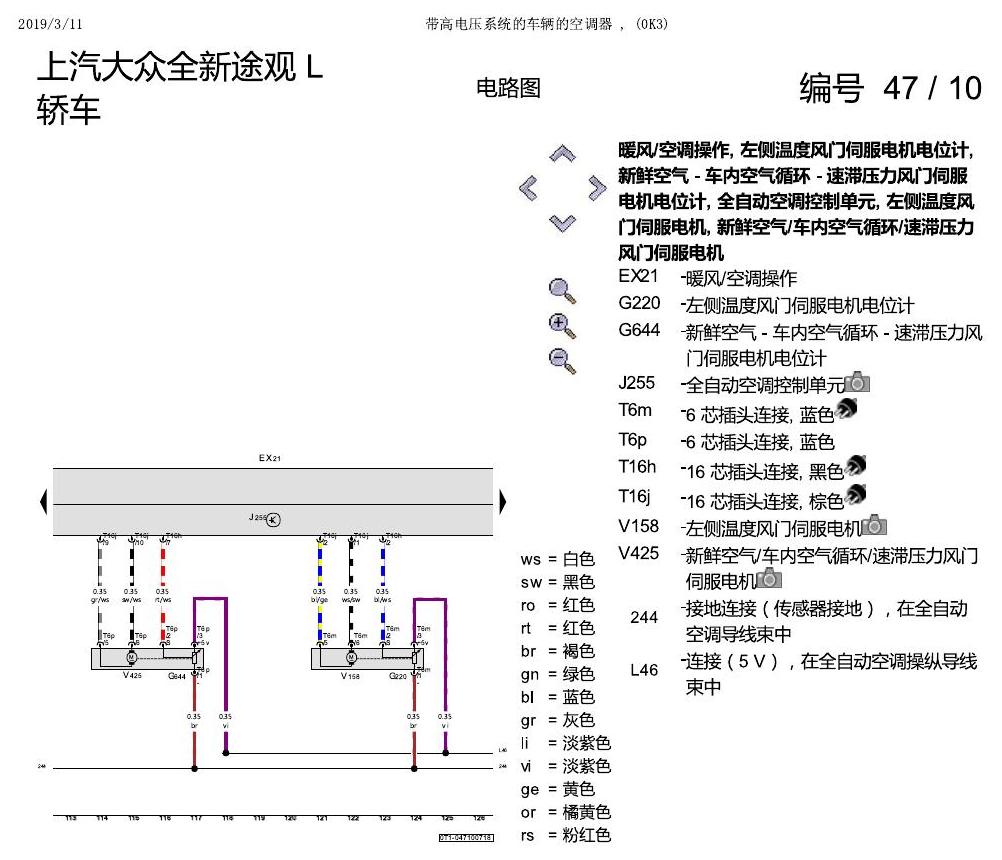The width and height of the screenshot is (1002, 860).
Task: Click the '电路图' heading
Action: [x=509, y=88]
